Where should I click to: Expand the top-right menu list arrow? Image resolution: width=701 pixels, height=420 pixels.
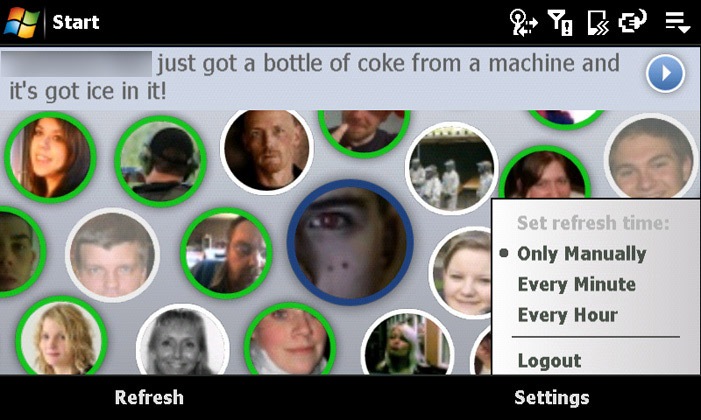coord(677,22)
